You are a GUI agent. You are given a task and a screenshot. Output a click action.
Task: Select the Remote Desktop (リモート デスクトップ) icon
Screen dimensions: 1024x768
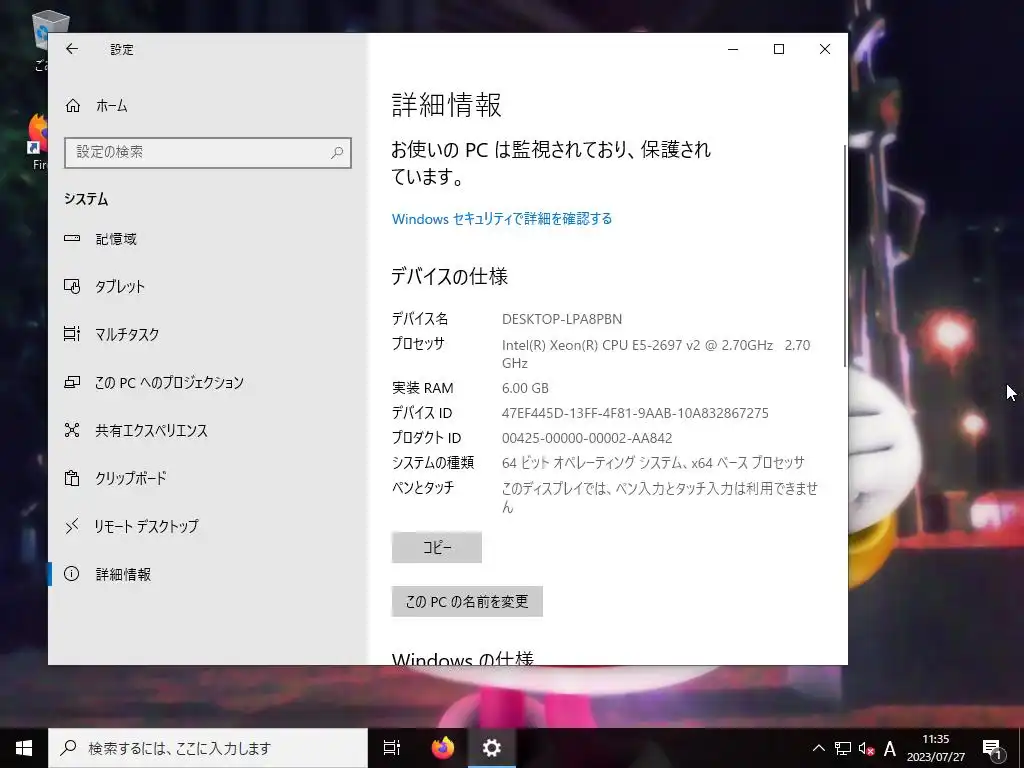[72, 526]
